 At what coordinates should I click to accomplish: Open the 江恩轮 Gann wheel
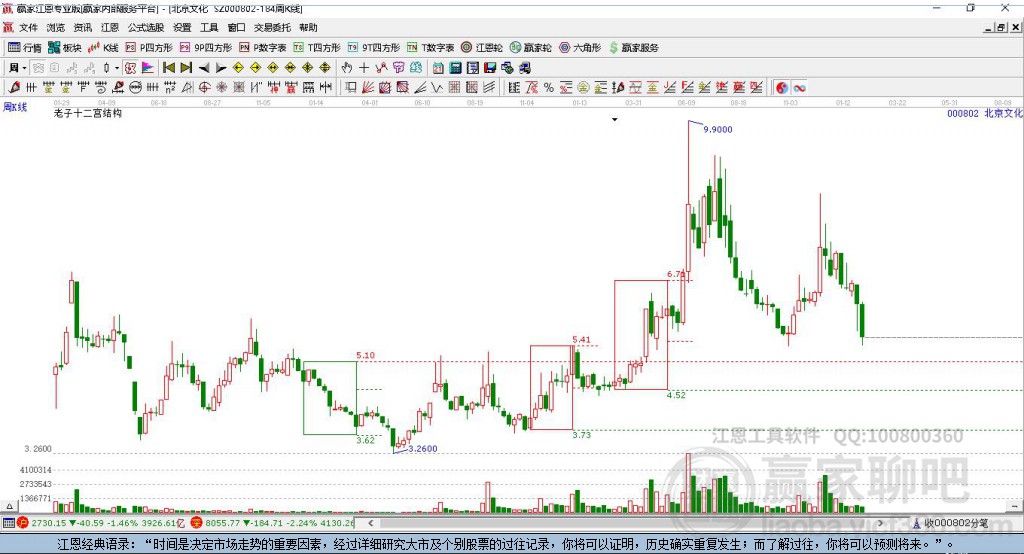pyautogui.click(x=482, y=48)
